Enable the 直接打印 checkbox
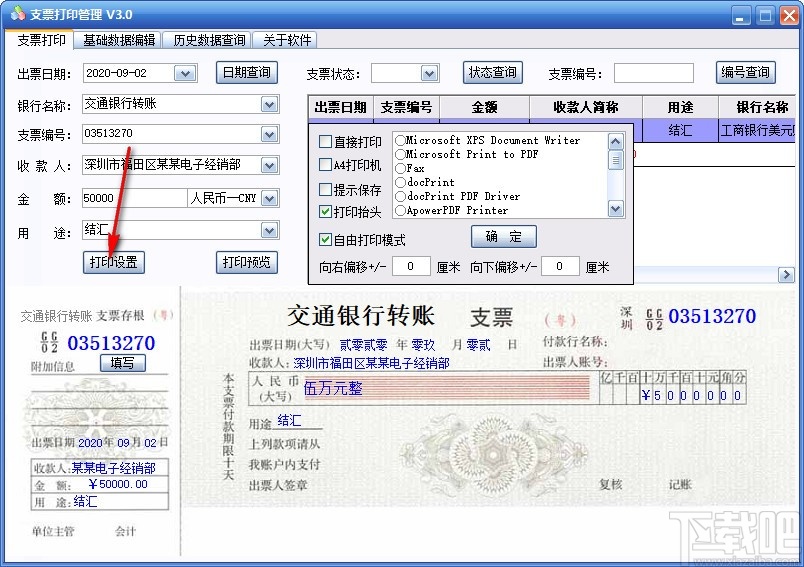This screenshot has height=567, width=804. [325, 141]
